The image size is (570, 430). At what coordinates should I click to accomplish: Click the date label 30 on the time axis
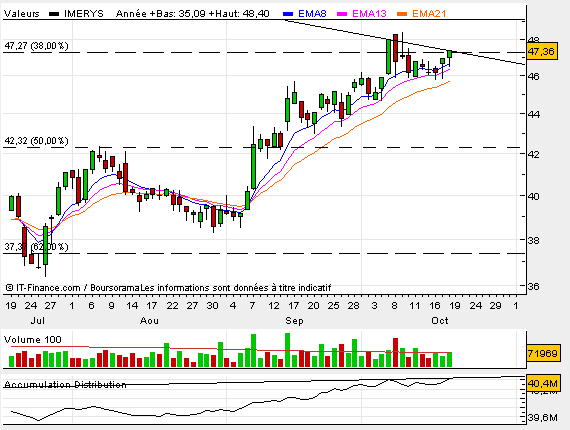click(x=213, y=306)
